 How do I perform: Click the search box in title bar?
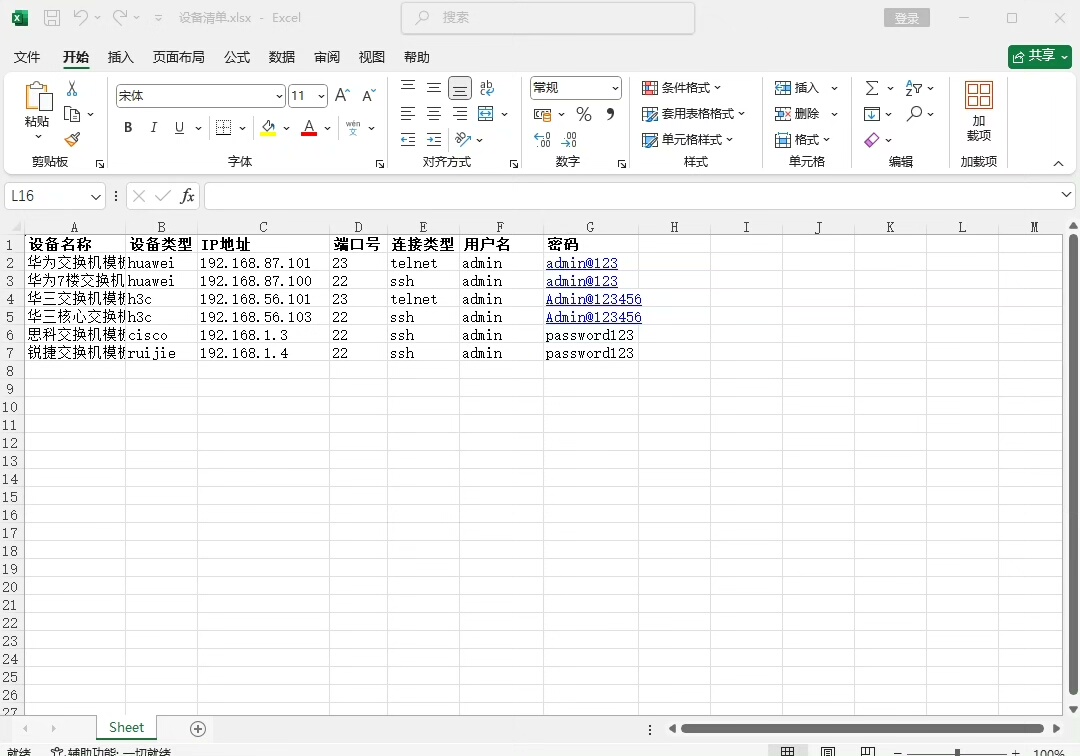(x=548, y=18)
